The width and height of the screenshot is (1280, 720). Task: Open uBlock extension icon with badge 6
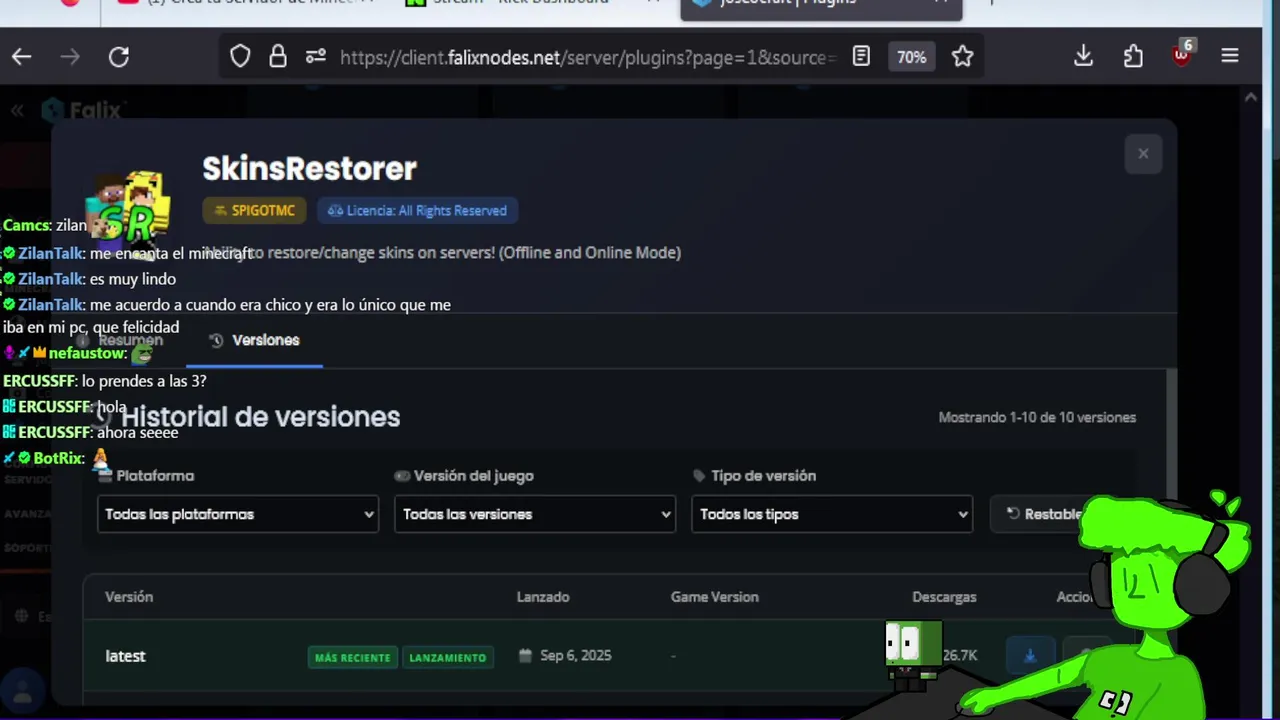pos(1182,55)
